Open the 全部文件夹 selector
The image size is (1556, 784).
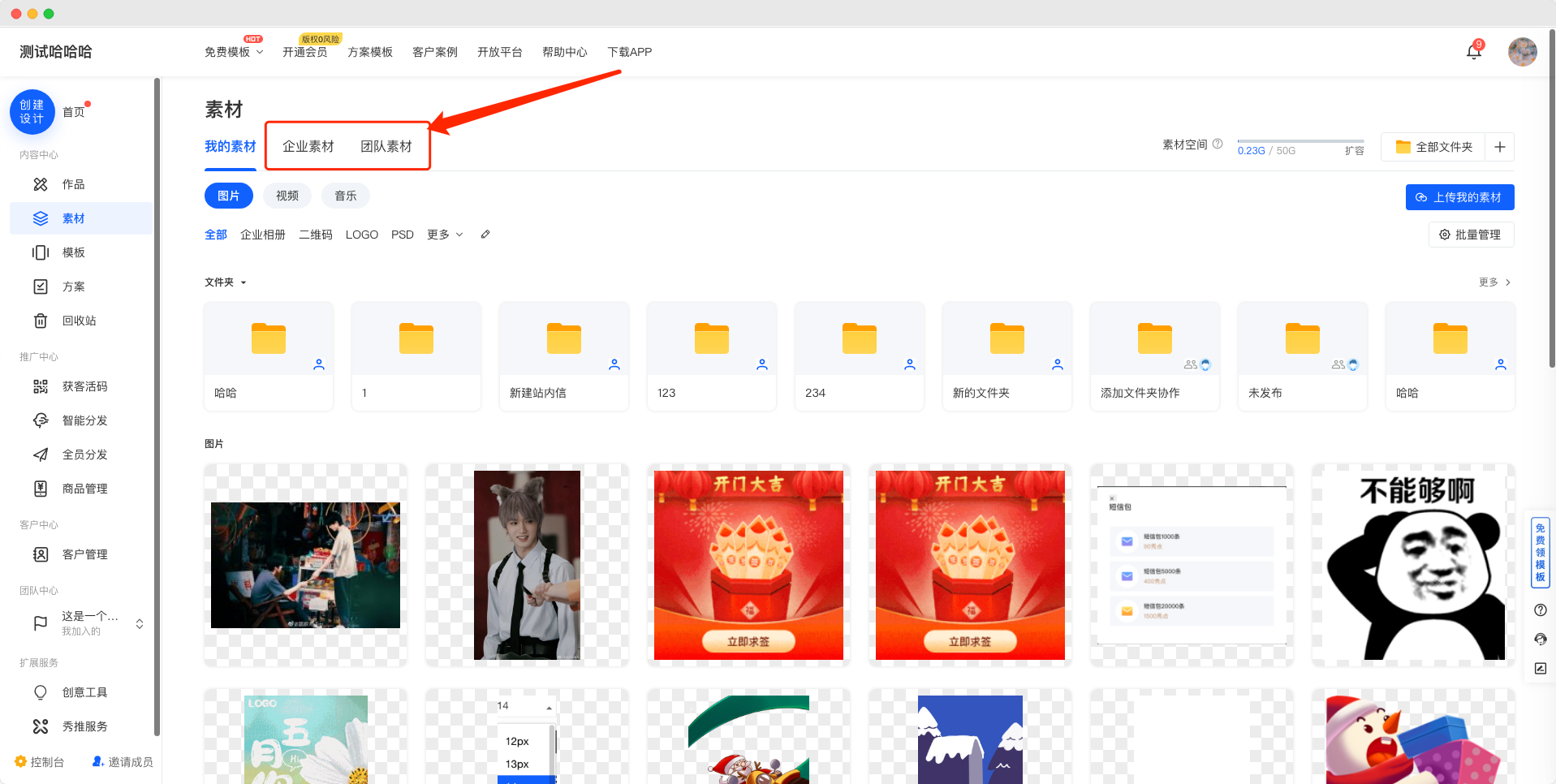[1433, 147]
